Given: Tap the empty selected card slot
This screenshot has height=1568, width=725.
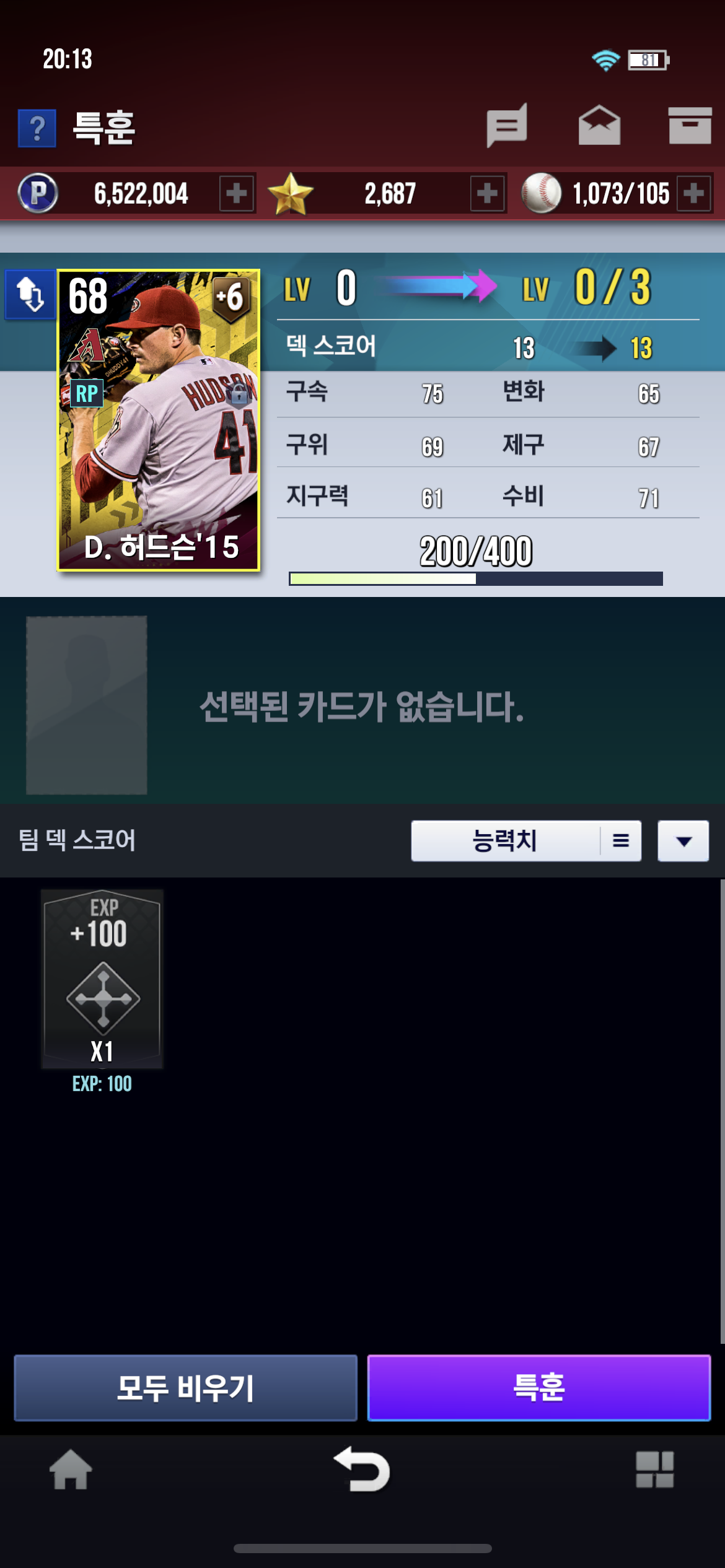Looking at the screenshot, I should [x=87, y=705].
